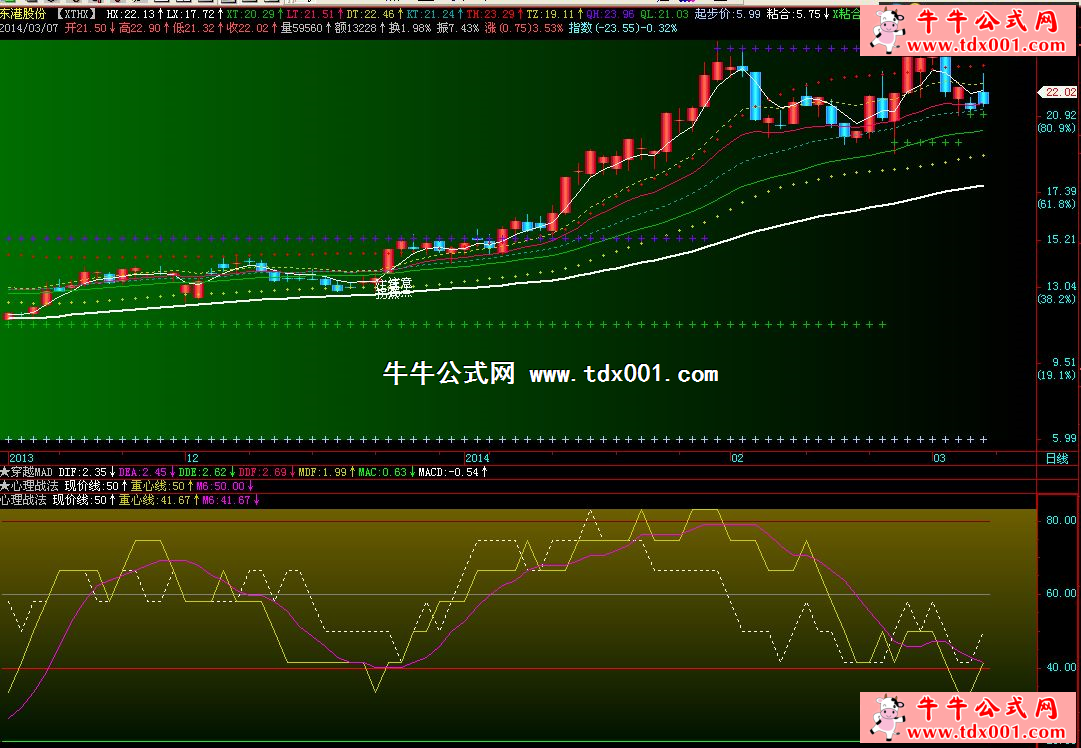The height and width of the screenshot is (748, 1081).
Task: Click the MACD:-0.54 value readout
Action: (449, 471)
